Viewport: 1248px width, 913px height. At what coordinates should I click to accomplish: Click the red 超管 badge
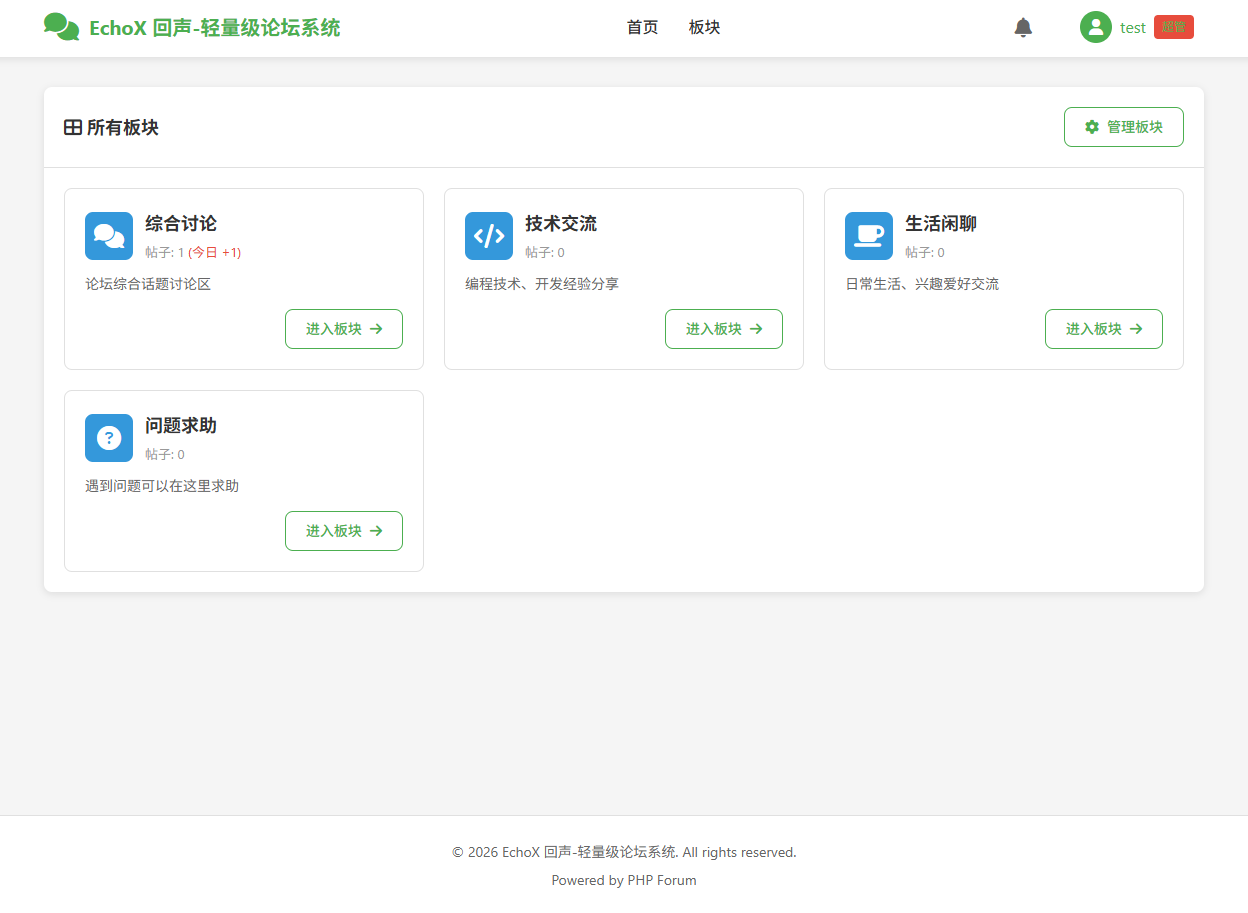[x=1173, y=27]
